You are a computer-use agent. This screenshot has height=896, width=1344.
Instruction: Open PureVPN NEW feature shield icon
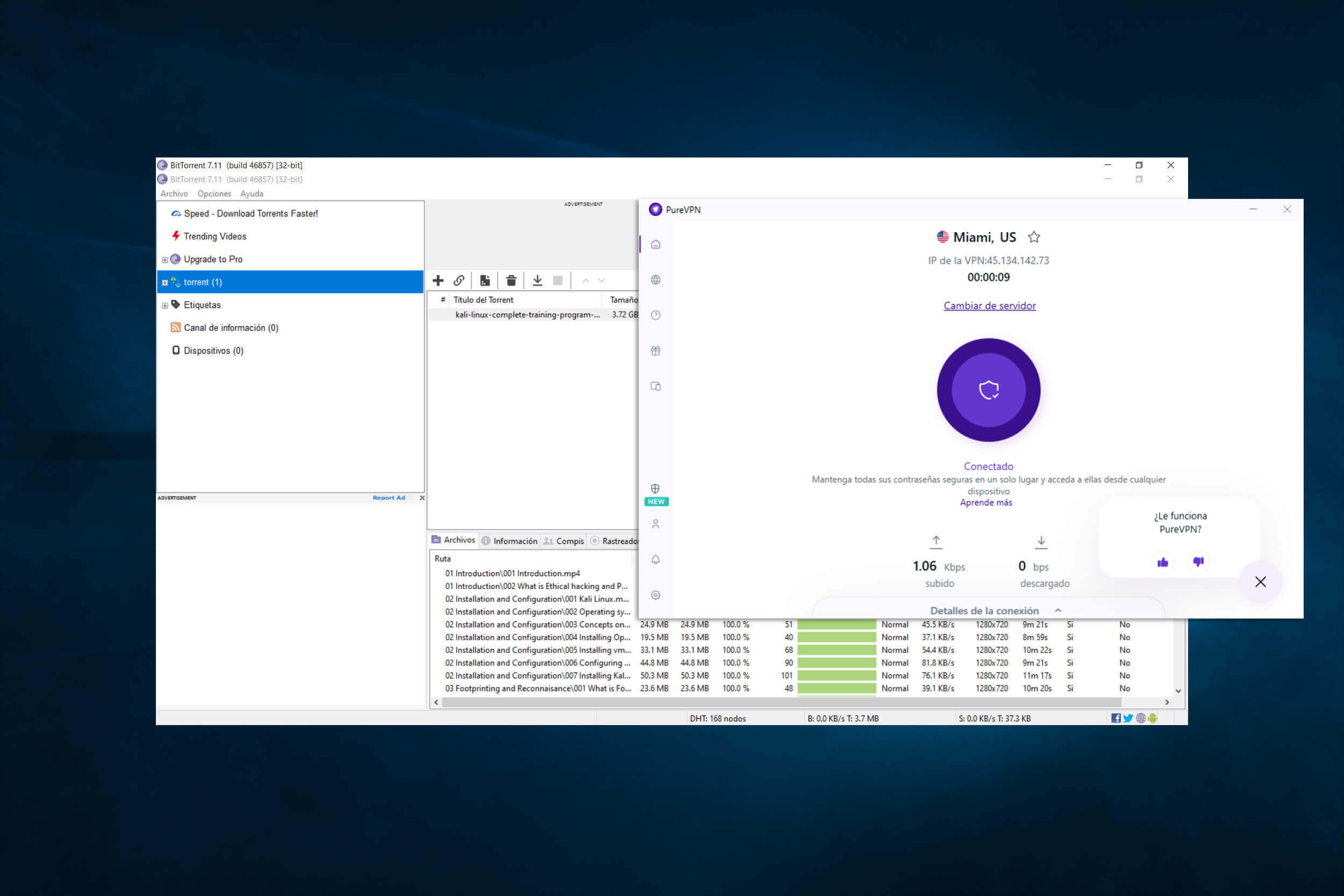point(655,489)
